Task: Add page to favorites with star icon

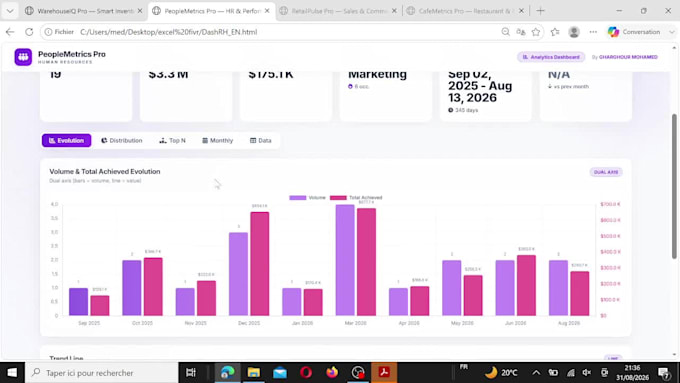Action: [x=536, y=32]
